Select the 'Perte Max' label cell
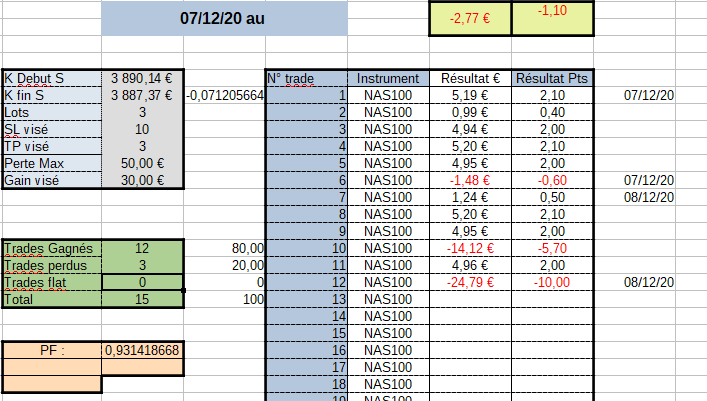This screenshot has width=707, height=401. click(52, 163)
